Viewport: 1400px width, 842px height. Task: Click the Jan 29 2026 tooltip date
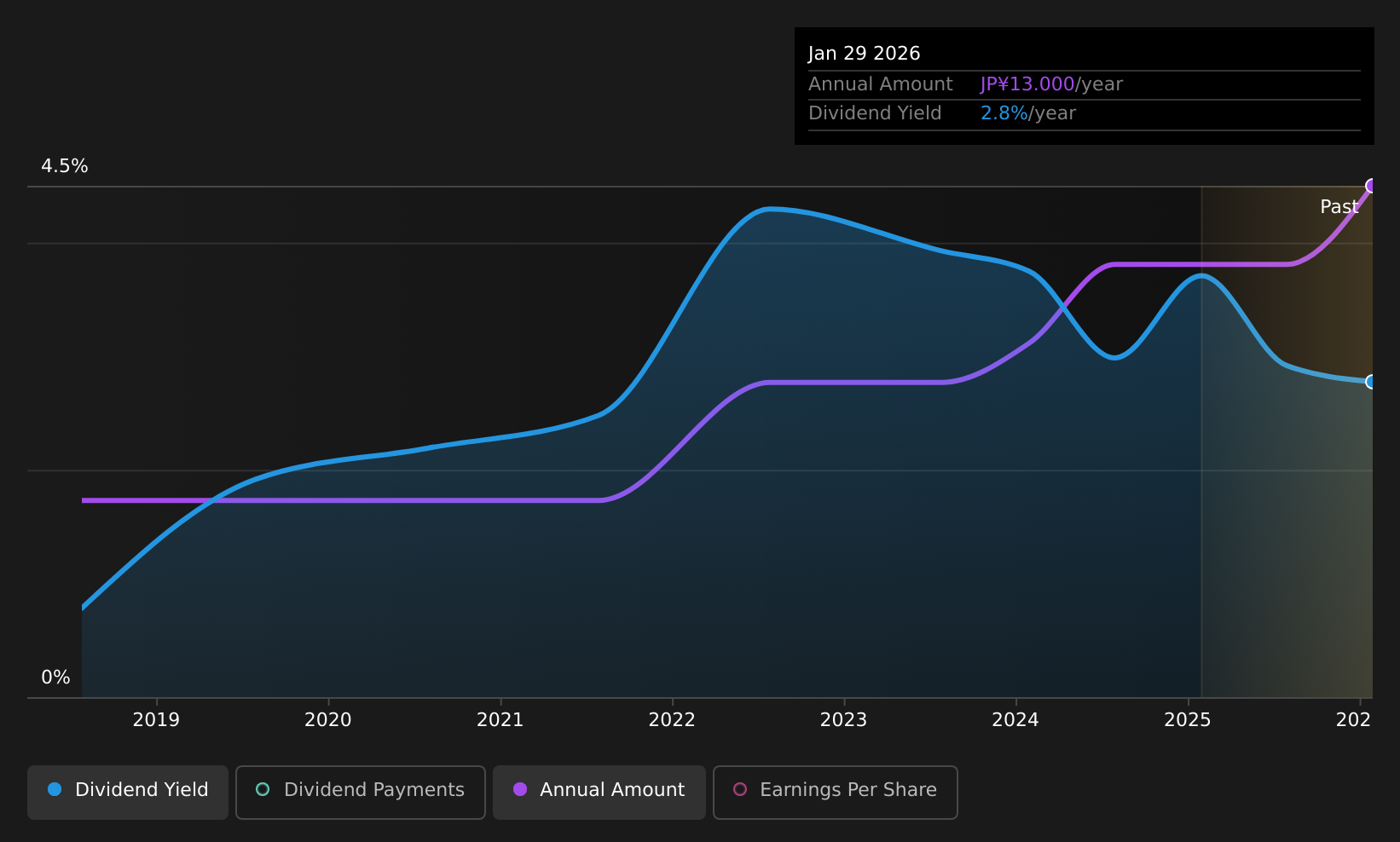point(865,54)
